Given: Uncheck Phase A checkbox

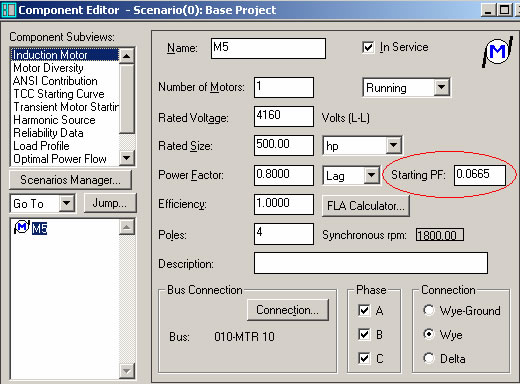Looking at the screenshot, I should (x=364, y=310).
